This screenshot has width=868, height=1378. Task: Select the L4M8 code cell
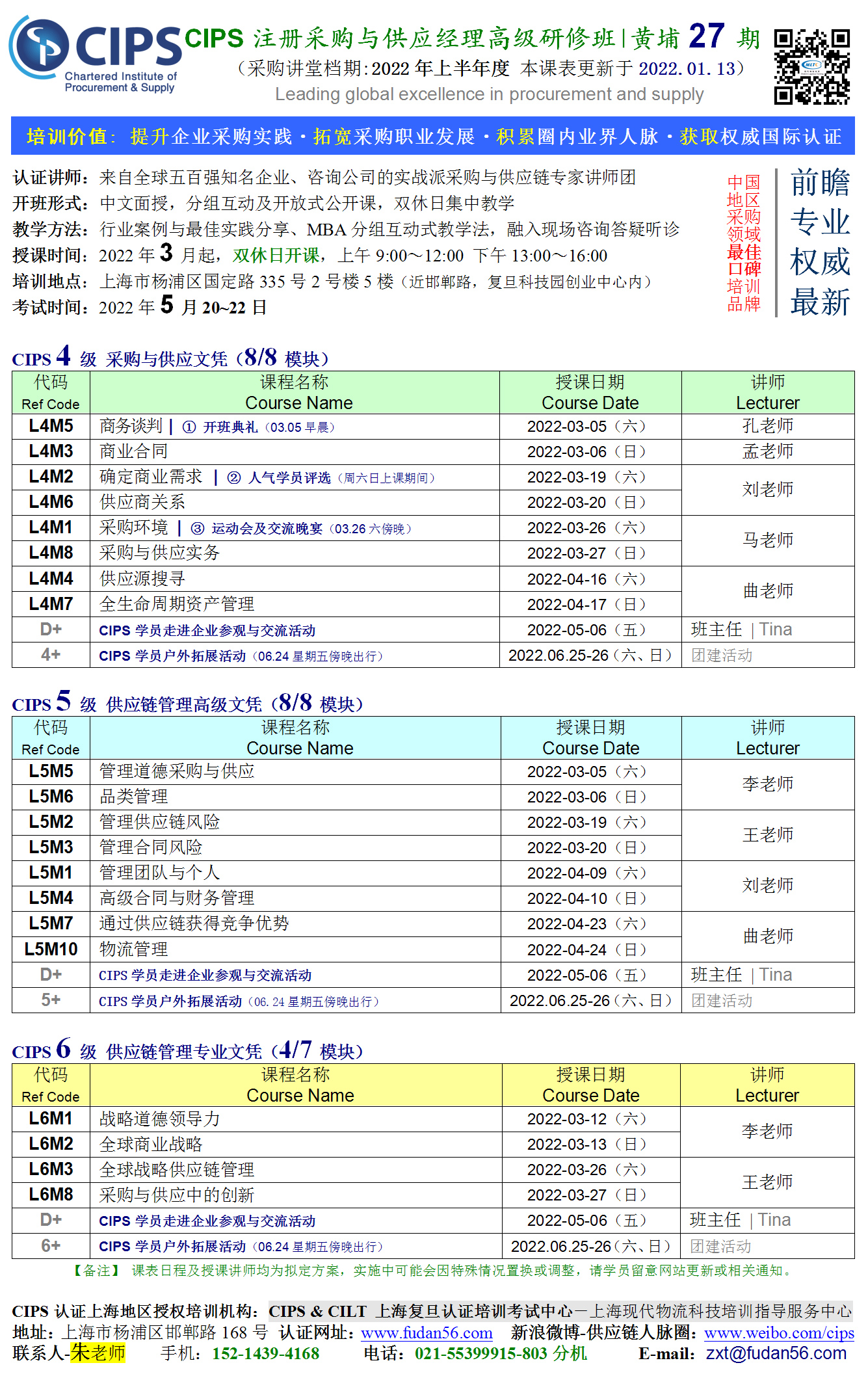(51, 553)
